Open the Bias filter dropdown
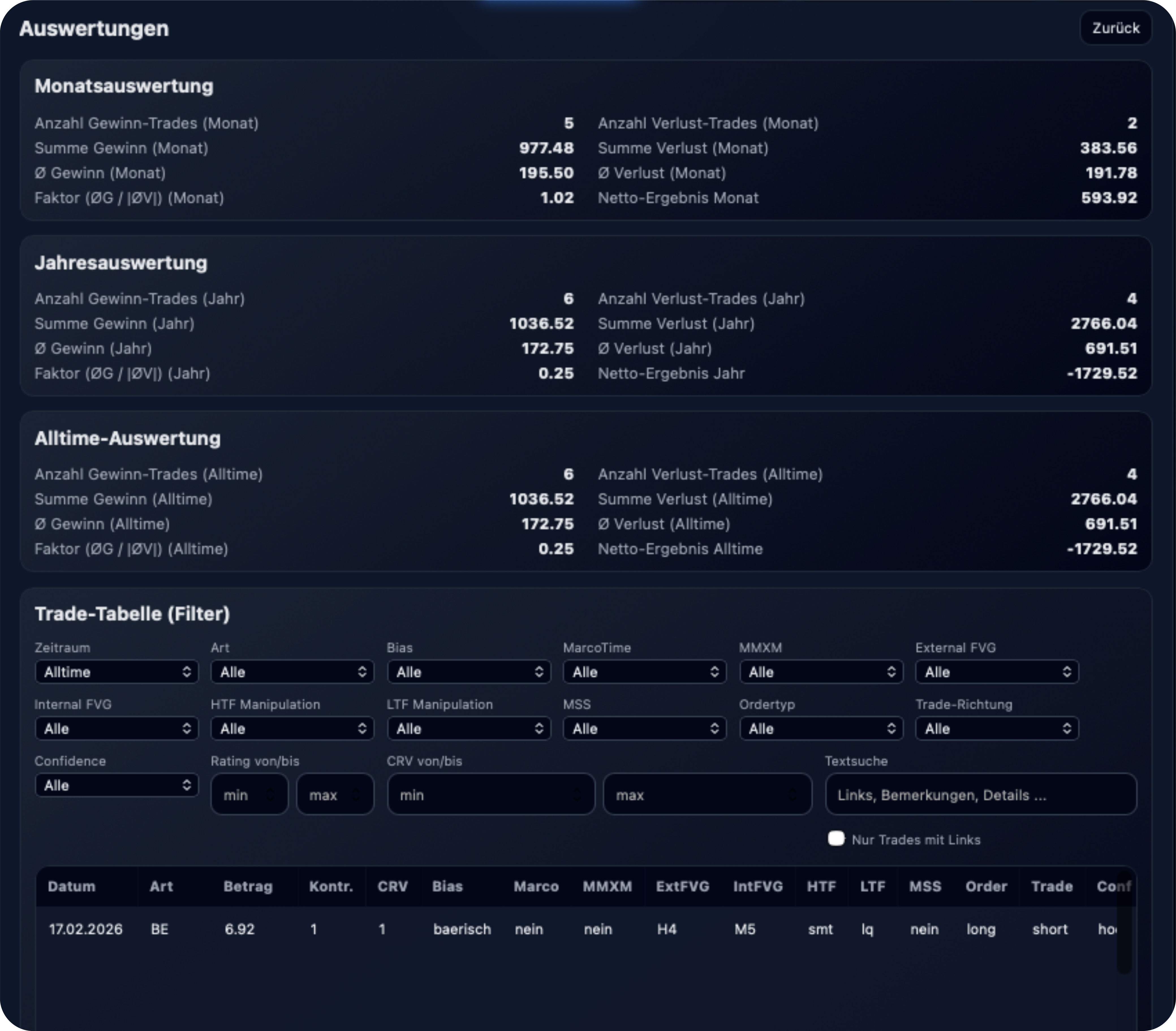 pyautogui.click(x=468, y=671)
